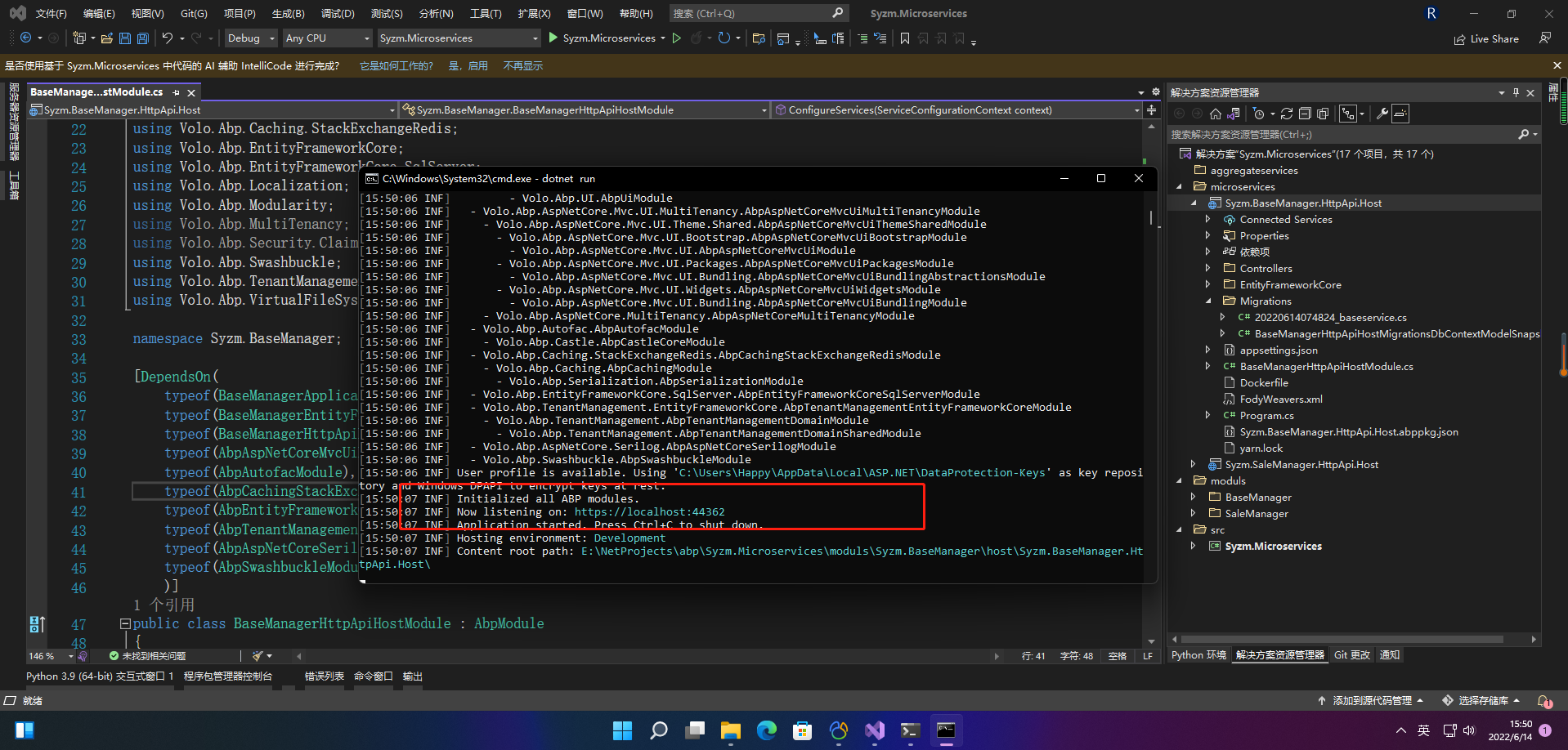Click the Visual Studio icon in the taskbar

click(875, 730)
